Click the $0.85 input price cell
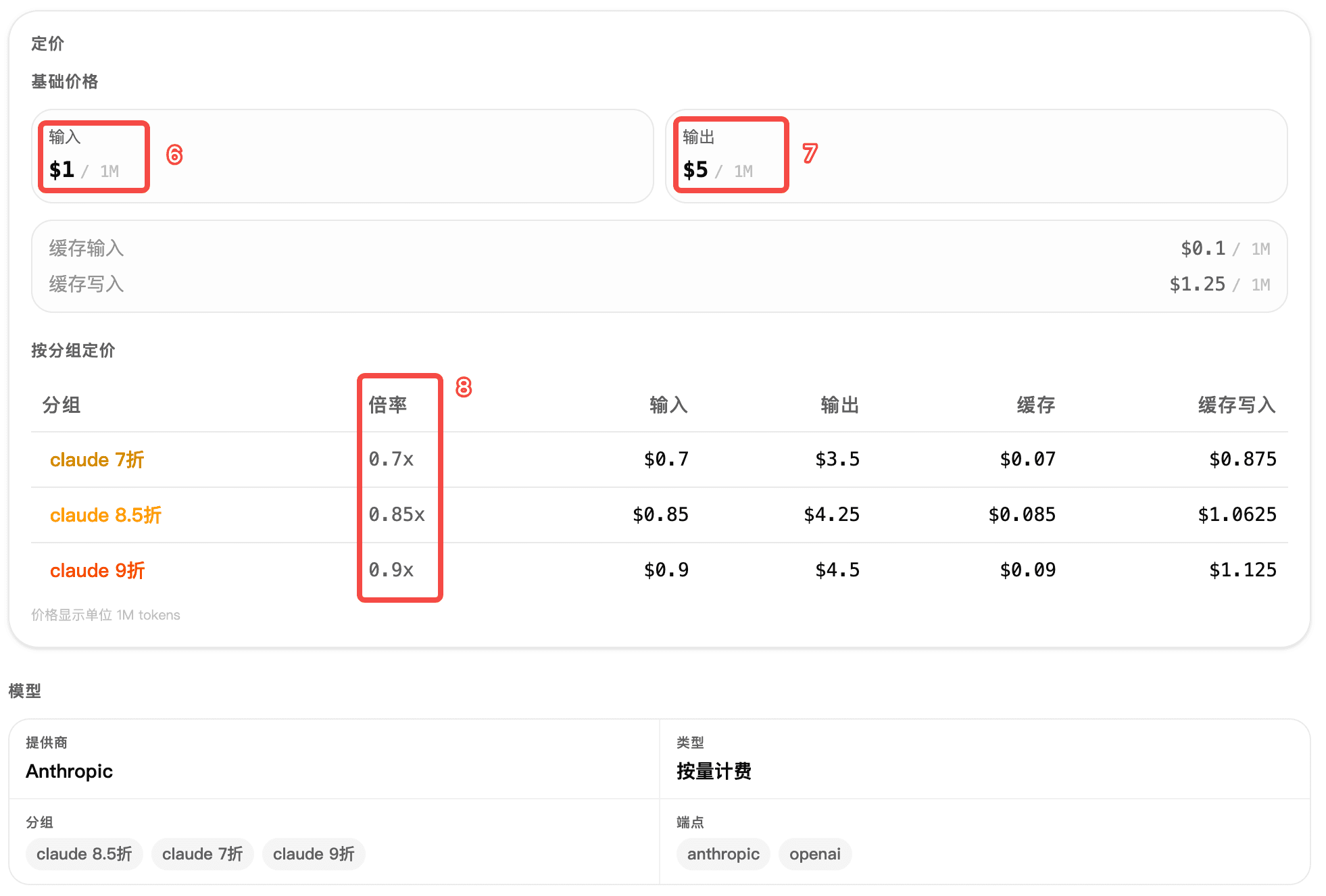This screenshot has height=896, width=1326. coord(661,515)
